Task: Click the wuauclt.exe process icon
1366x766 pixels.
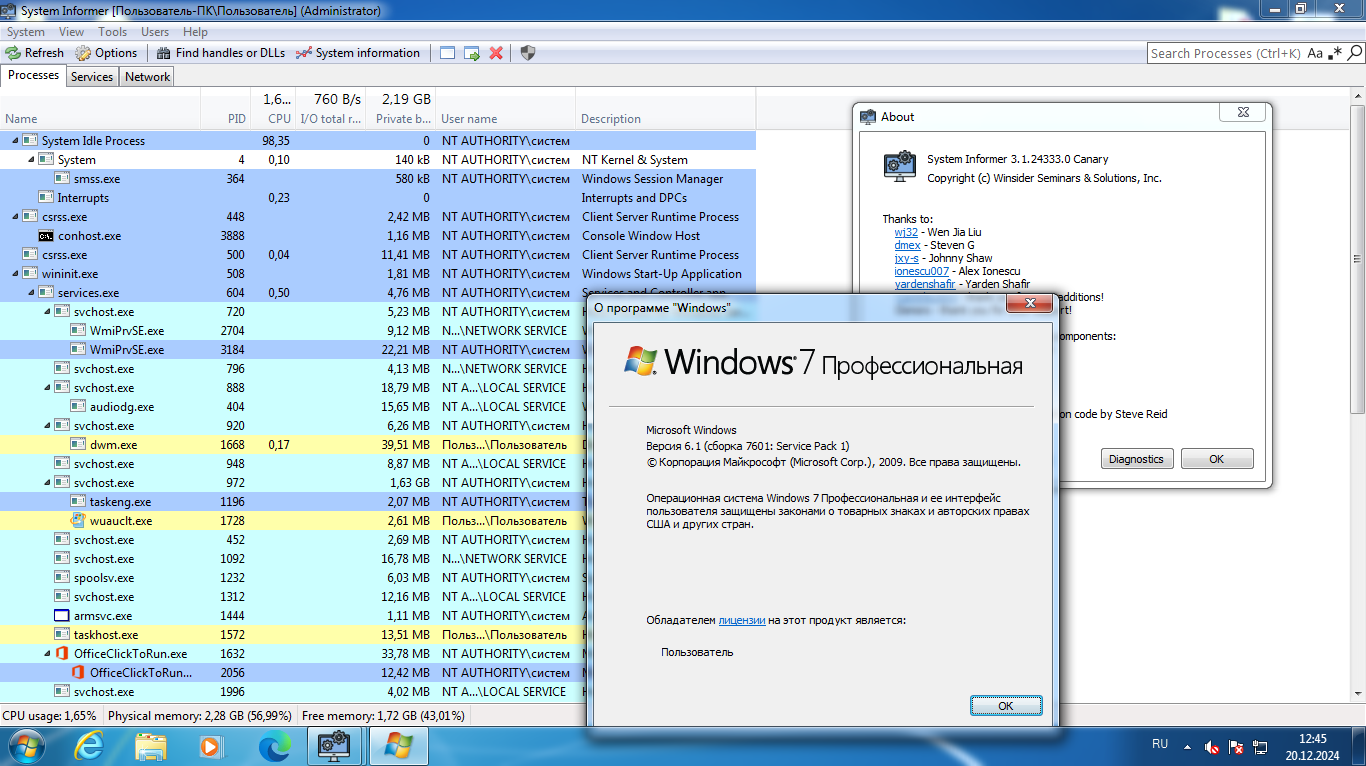Action: coord(78,521)
